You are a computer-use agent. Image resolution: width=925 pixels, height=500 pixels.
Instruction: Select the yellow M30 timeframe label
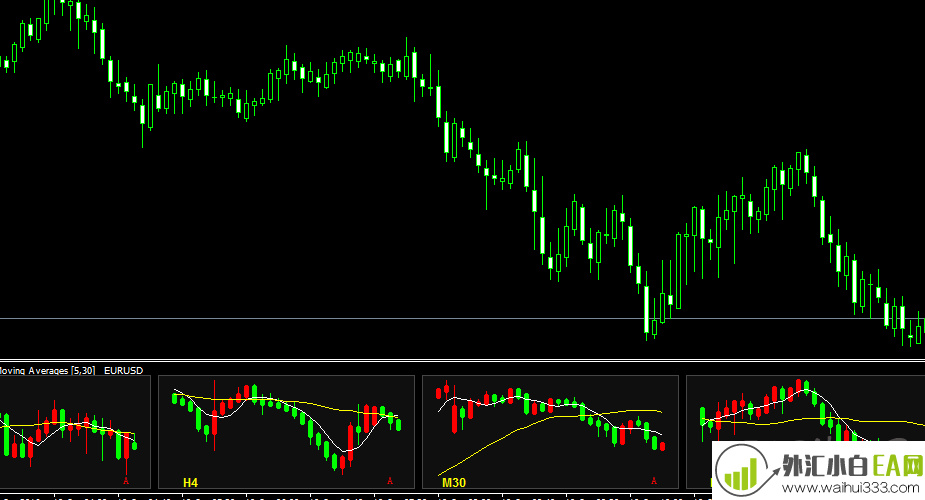454,482
